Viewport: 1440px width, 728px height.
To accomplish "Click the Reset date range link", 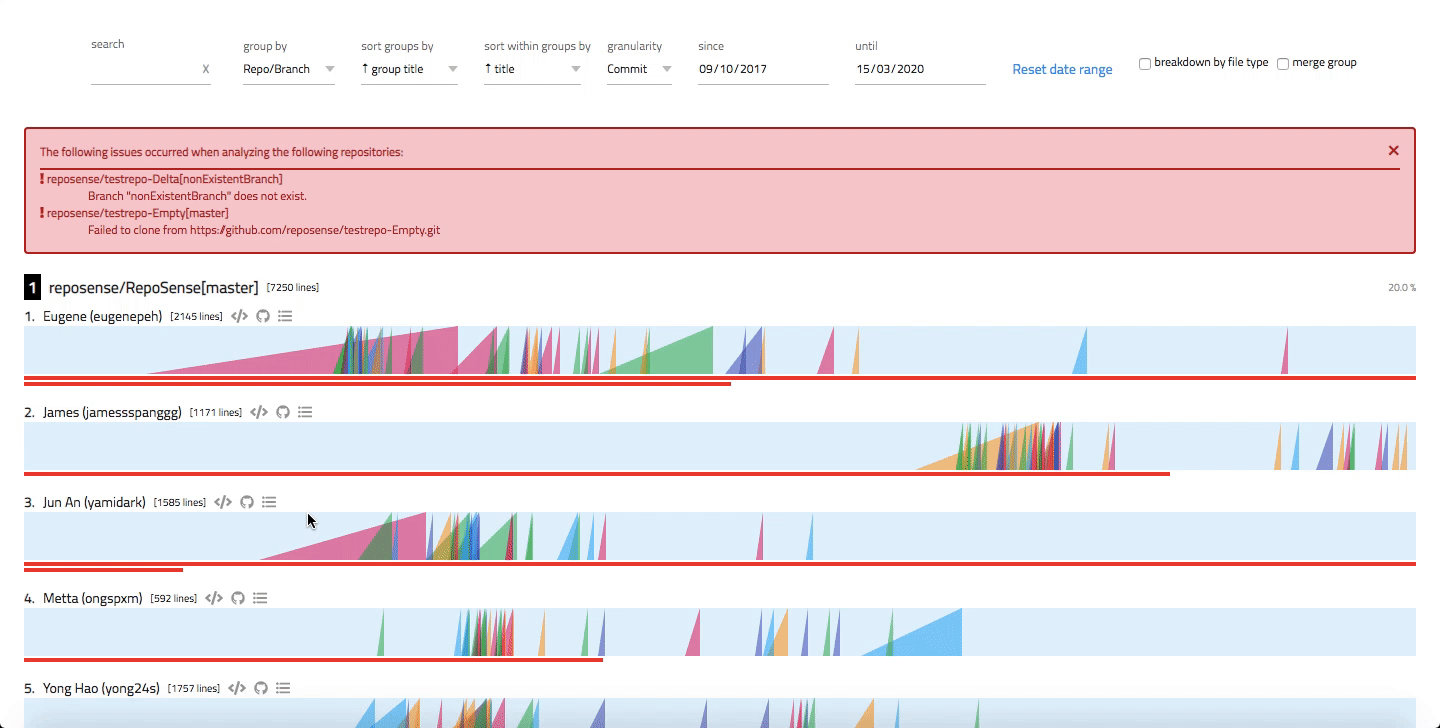I will click(x=1062, y=69).
